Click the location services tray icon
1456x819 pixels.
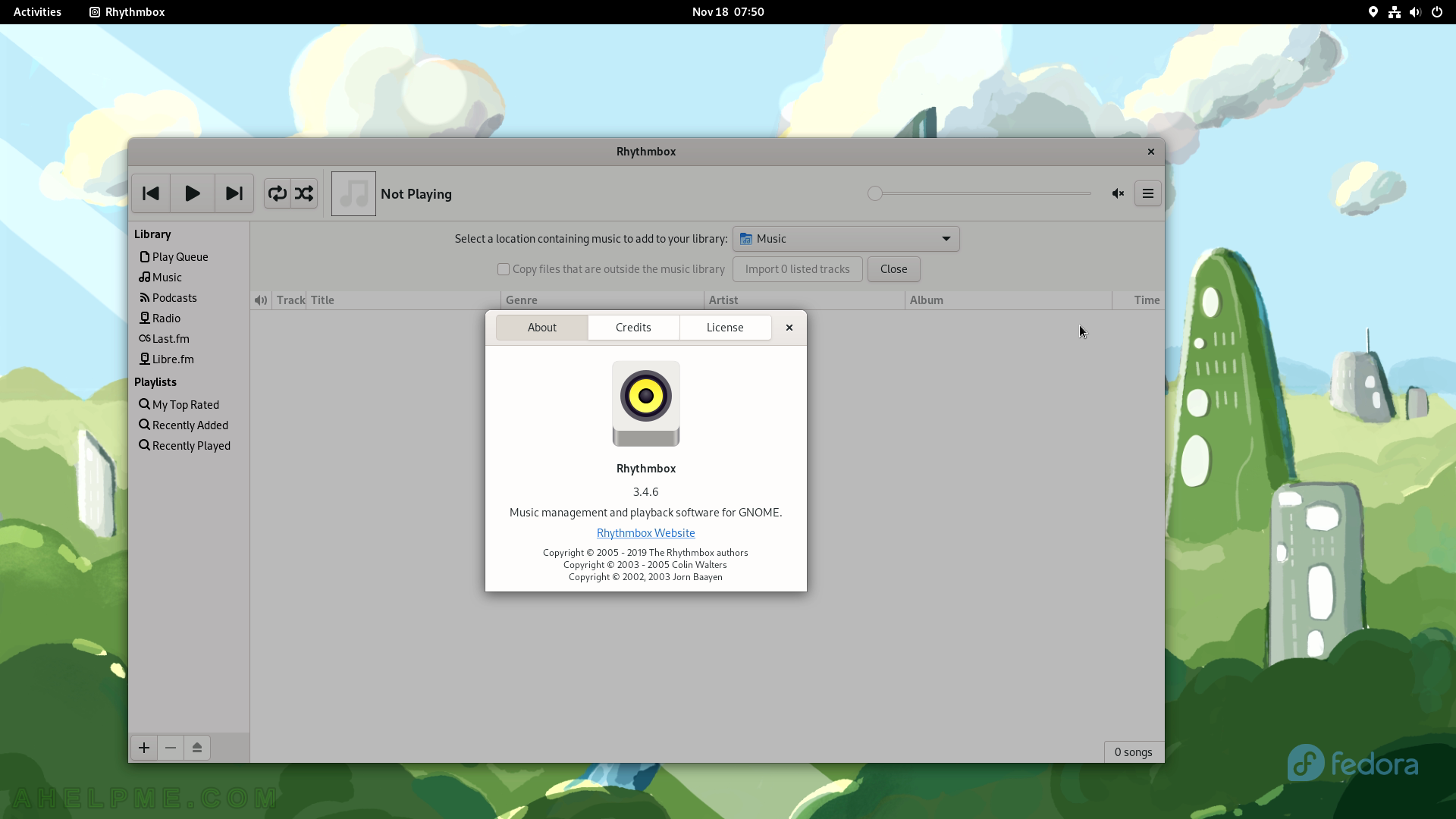(1373, 12)
